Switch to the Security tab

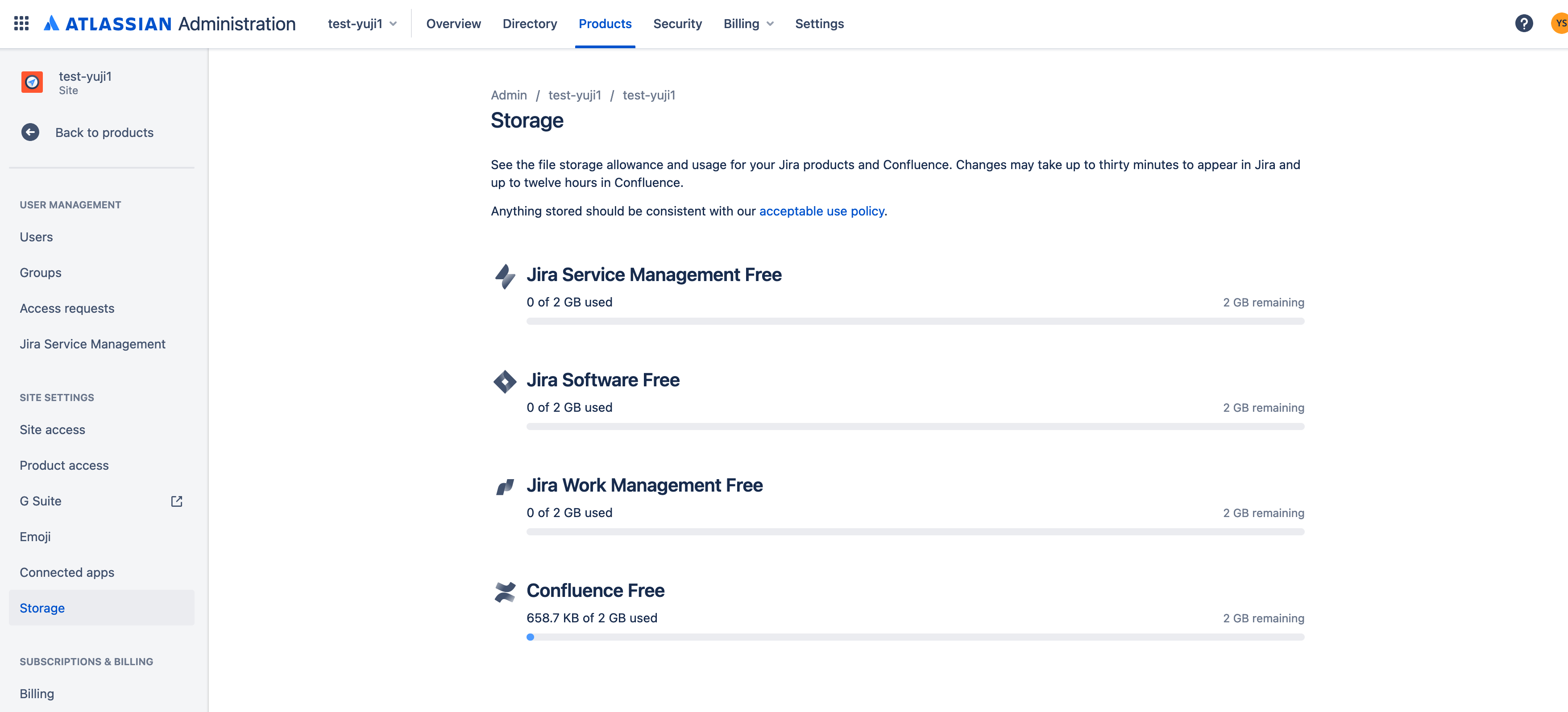click(x=677, y=24)
